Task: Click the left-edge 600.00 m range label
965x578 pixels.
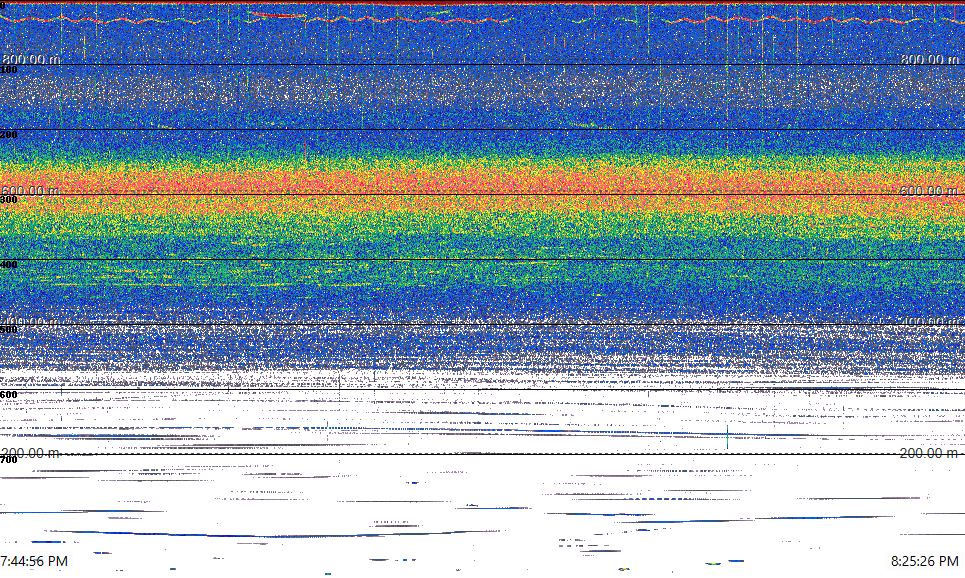Action: coord(31,191)
